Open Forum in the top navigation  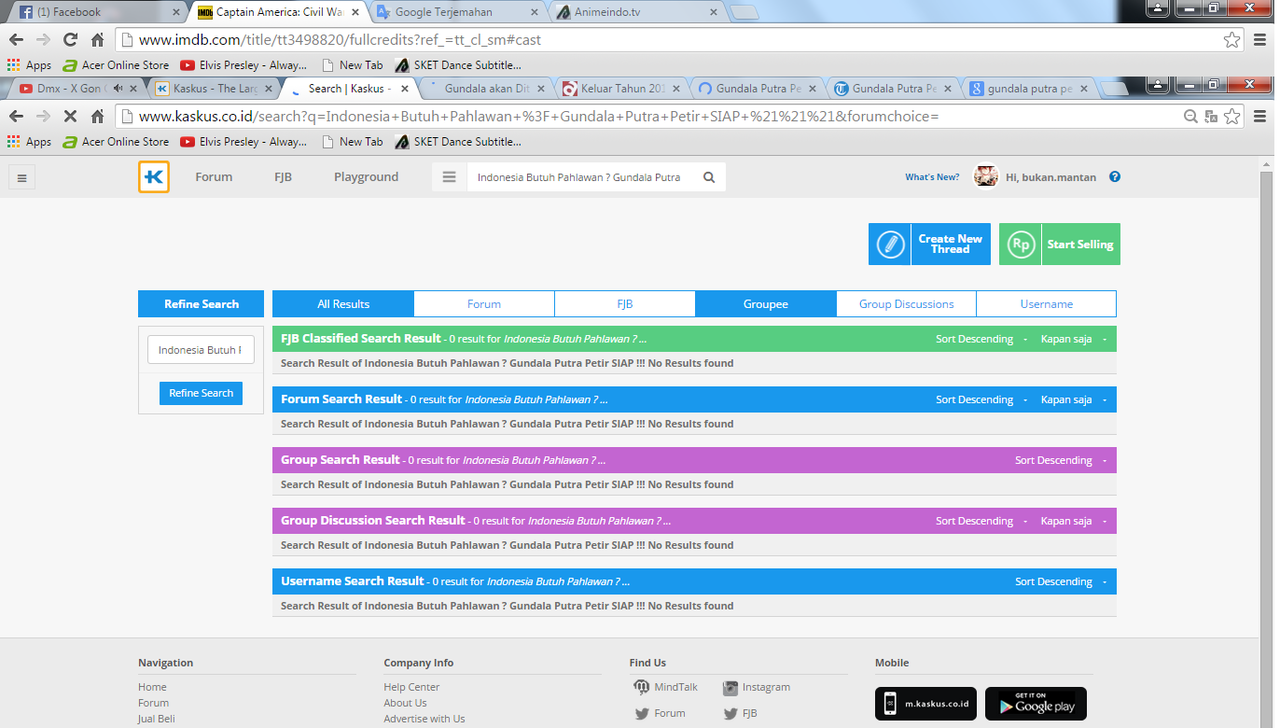point(214,177)
